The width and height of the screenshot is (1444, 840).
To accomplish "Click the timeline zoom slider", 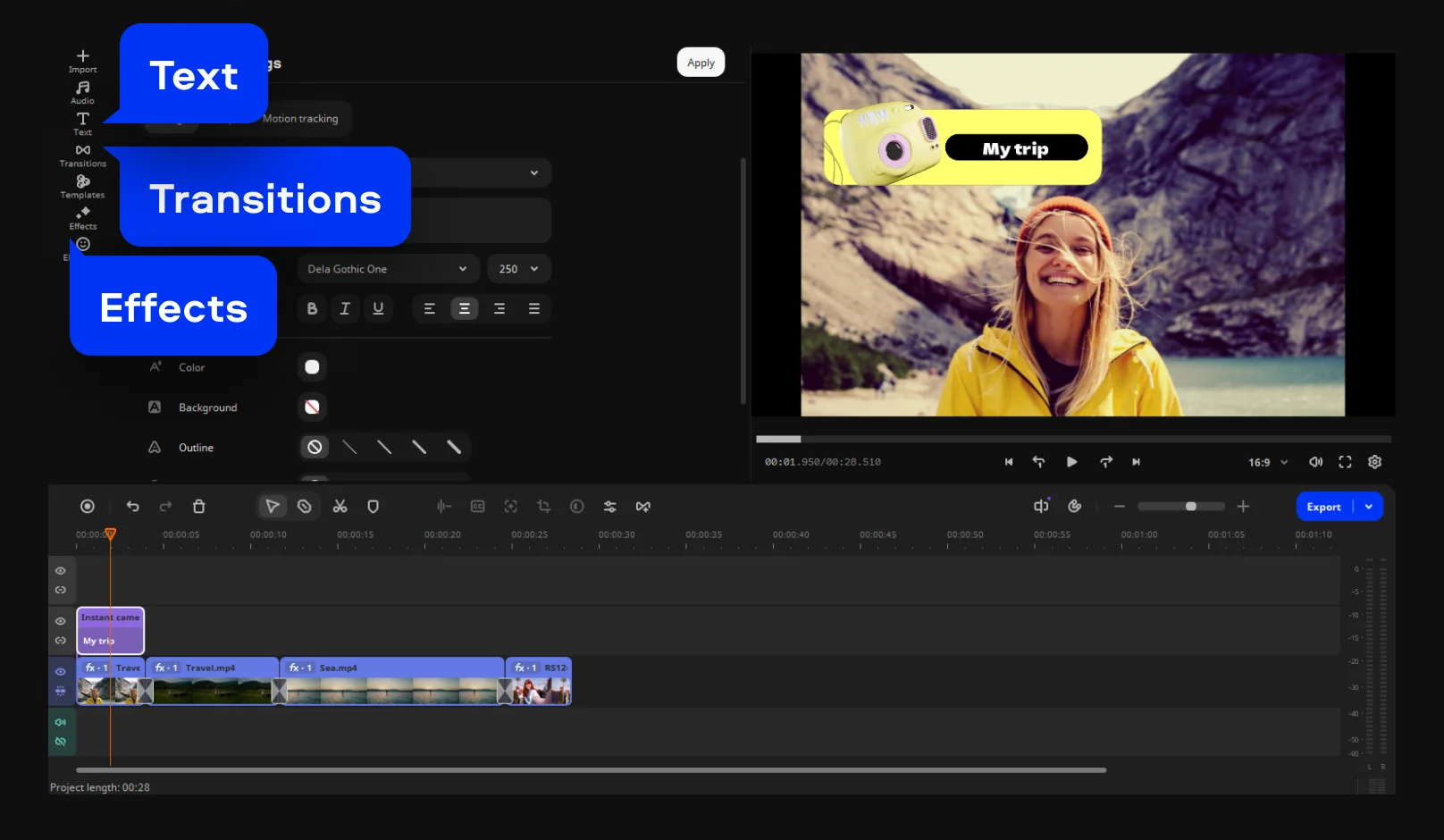I will (1180, 507).
